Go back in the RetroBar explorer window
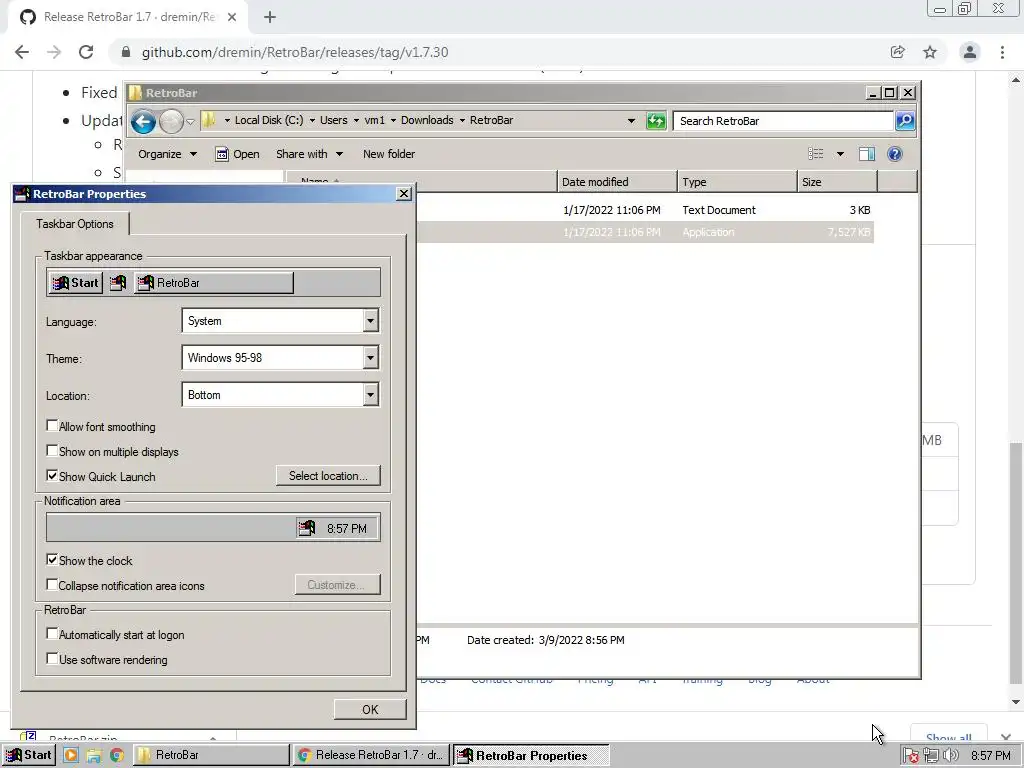Screen dimensions: 1024x768 [x=143, y=121]
